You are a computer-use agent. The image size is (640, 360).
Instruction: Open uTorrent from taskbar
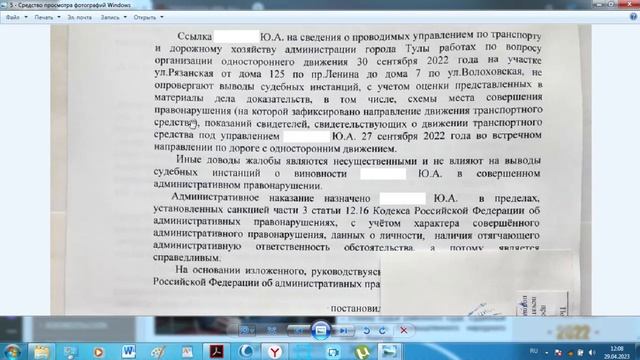click(x=363, y=352)
